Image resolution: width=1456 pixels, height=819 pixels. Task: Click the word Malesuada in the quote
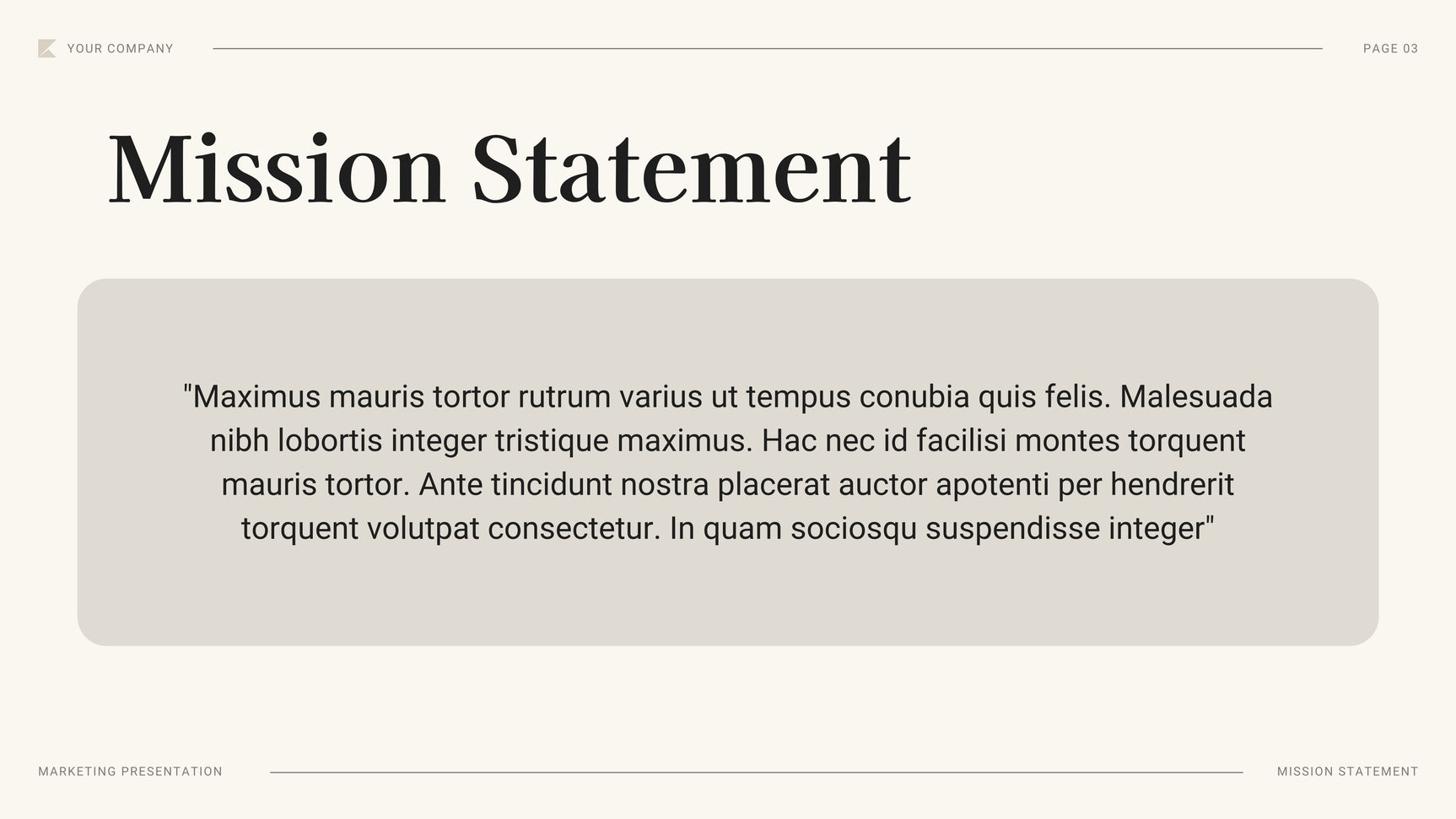[x=1195, y=396]
